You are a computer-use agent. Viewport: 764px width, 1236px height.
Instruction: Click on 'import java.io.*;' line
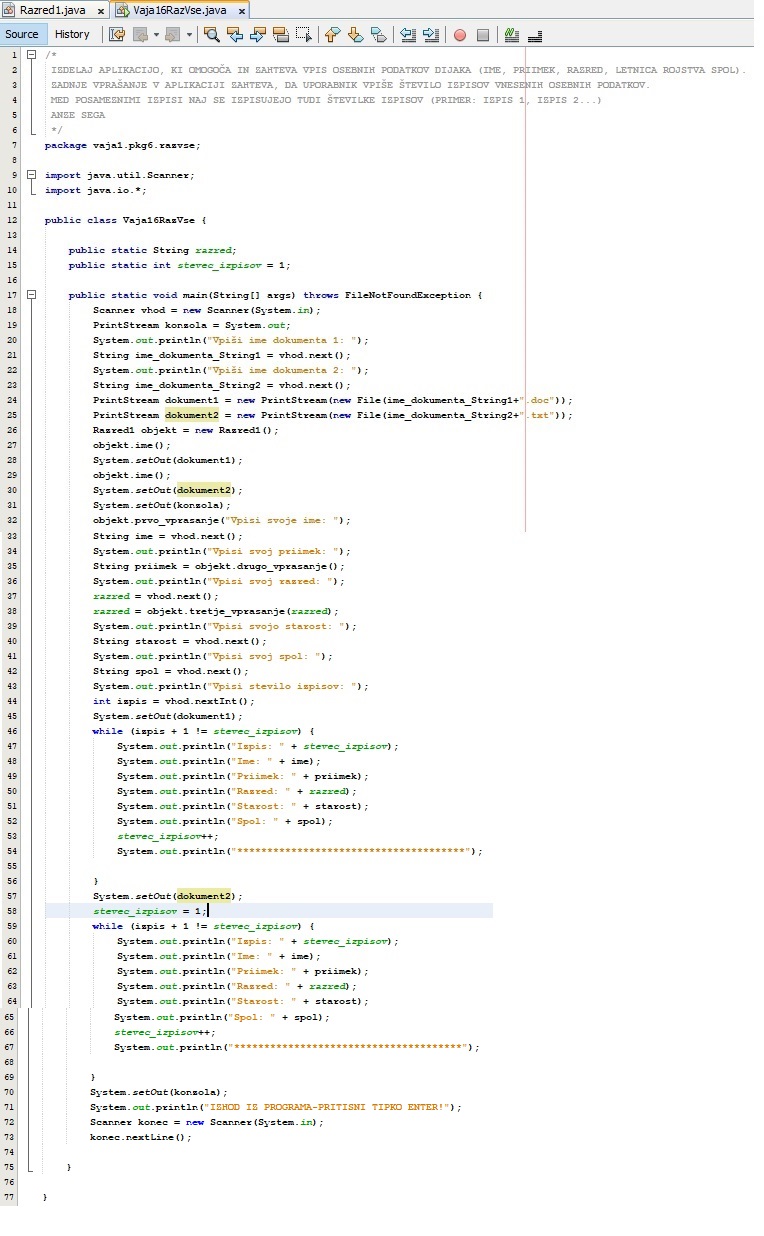[x=96, y=190]
